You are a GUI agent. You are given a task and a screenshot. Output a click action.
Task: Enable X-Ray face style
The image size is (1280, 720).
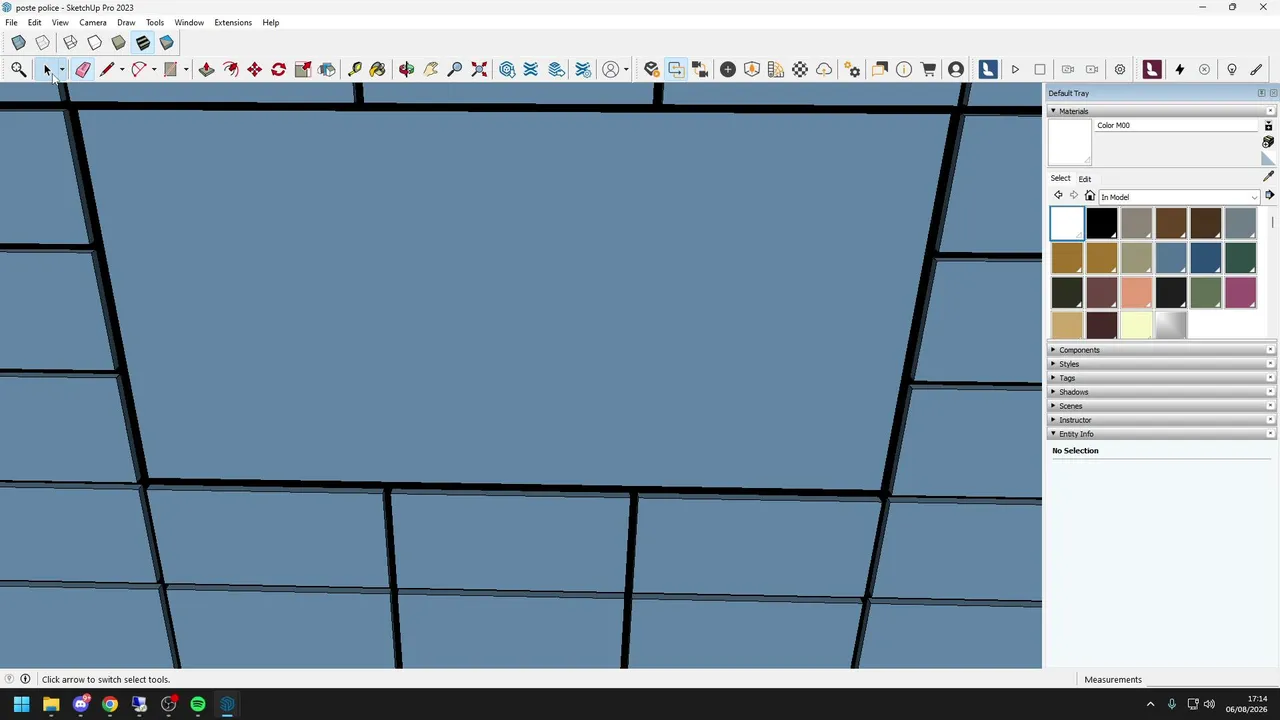coord(19,43)
